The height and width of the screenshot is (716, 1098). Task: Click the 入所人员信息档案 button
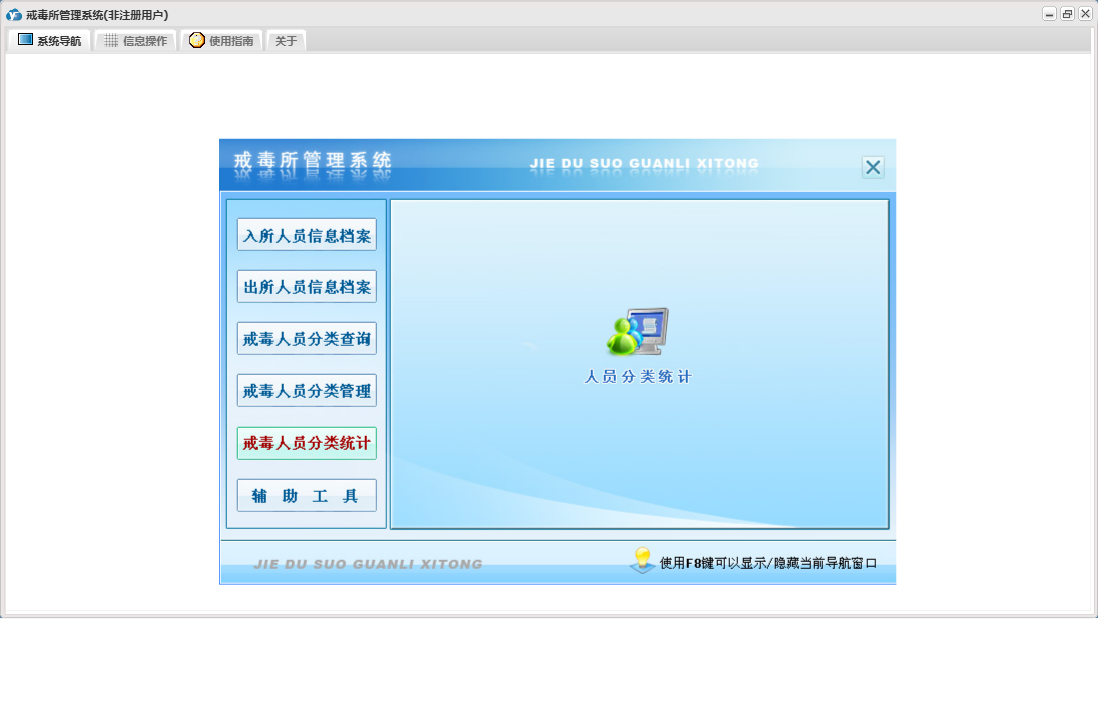(307, 235)
